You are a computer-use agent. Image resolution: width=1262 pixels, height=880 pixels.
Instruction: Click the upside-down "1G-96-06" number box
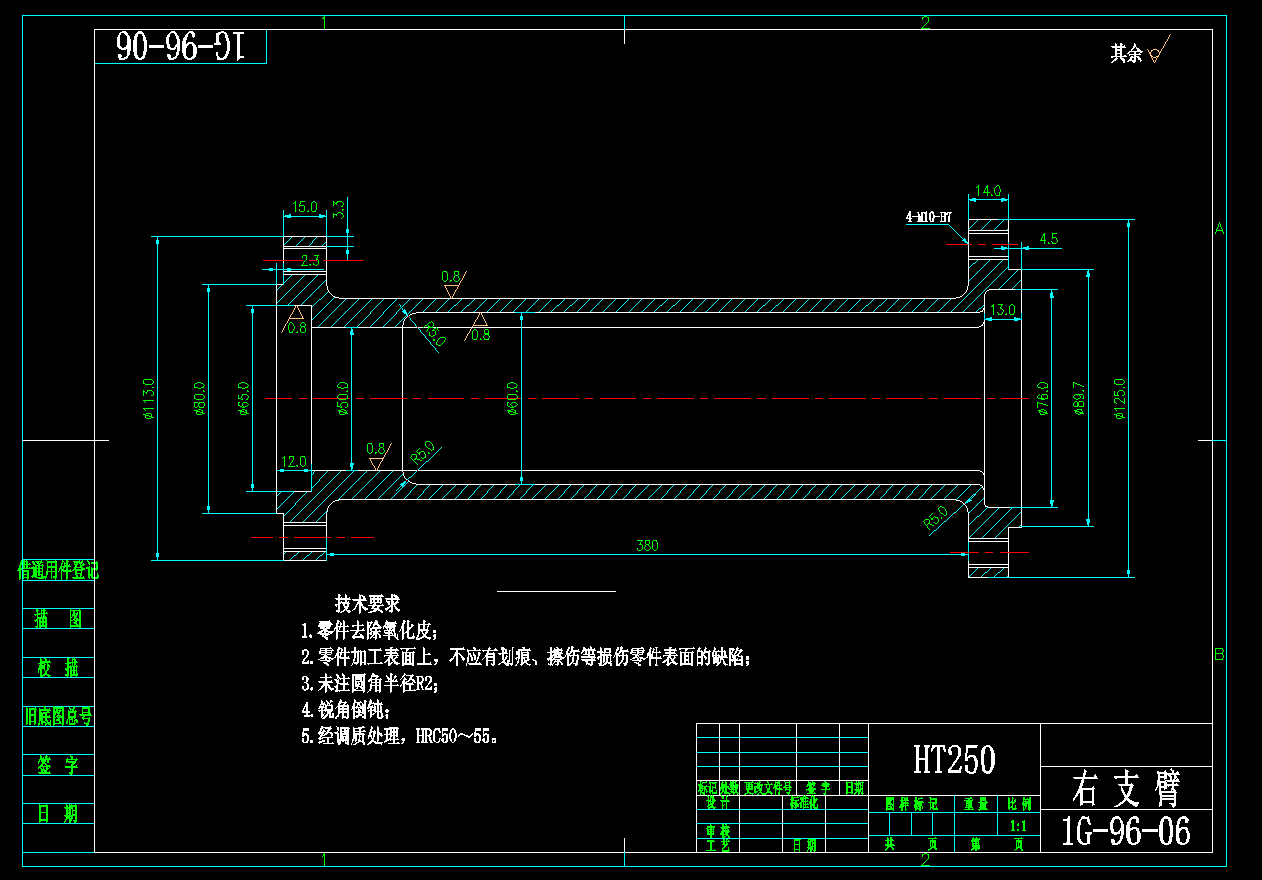(x=181, y=46)
